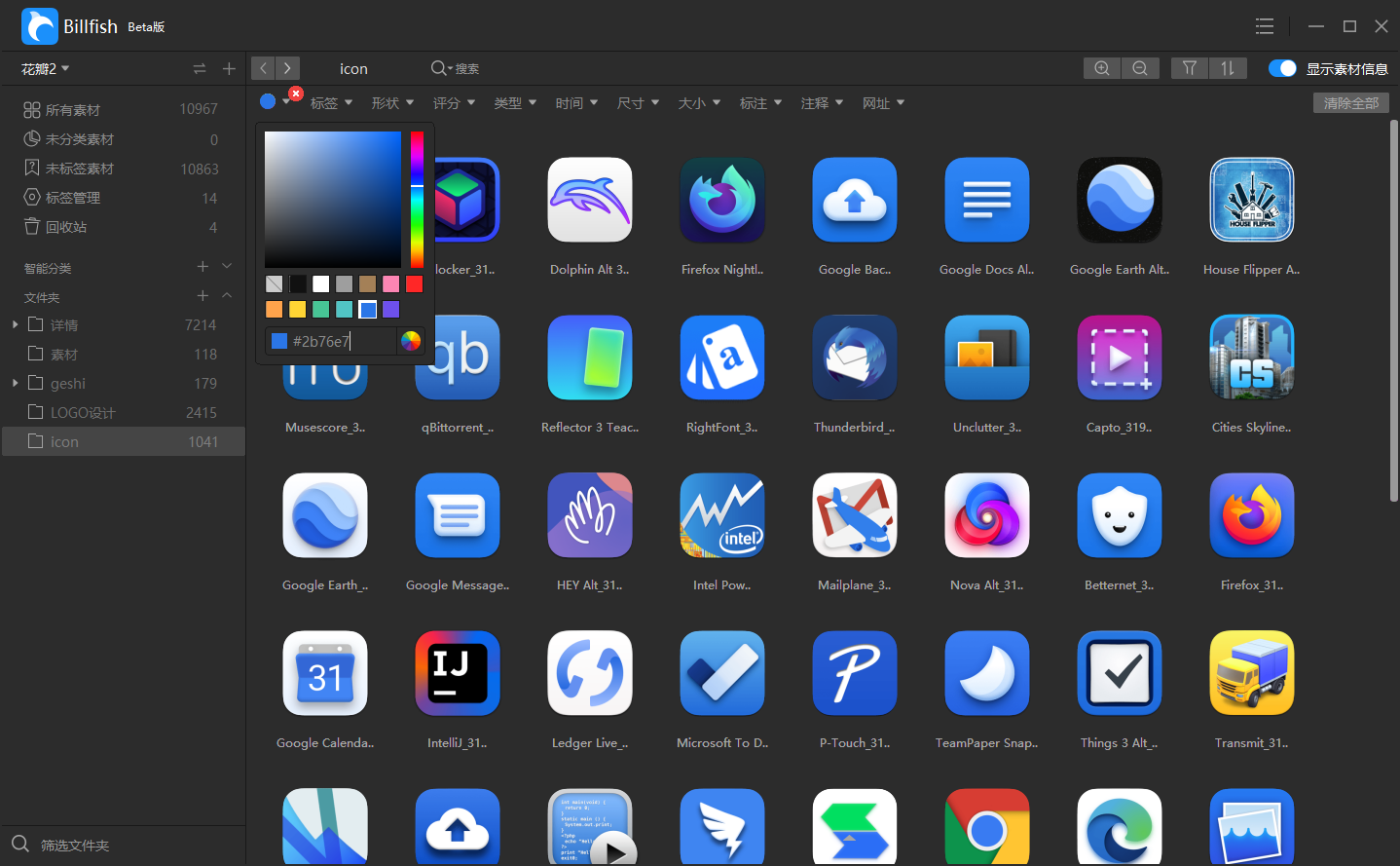This screenshot has width=1400, height=866.
Task: Open the 时间 filter dropdown
Action: pyautogui.click(x=576, y=102)
